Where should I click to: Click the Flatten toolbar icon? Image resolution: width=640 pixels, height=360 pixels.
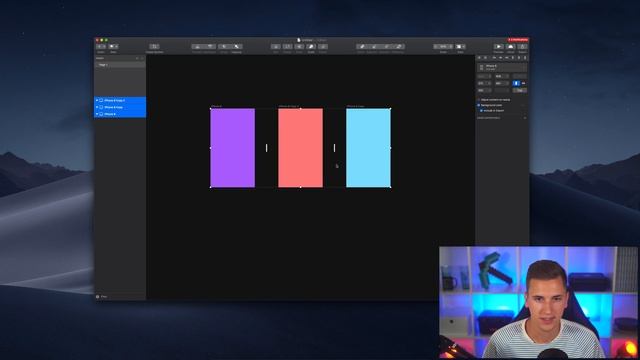click(323, 47)
